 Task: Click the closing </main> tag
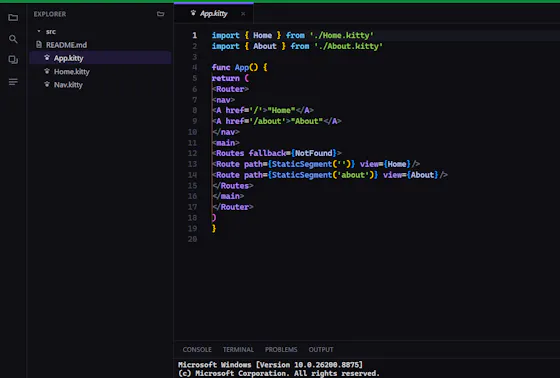coord(228,196)
